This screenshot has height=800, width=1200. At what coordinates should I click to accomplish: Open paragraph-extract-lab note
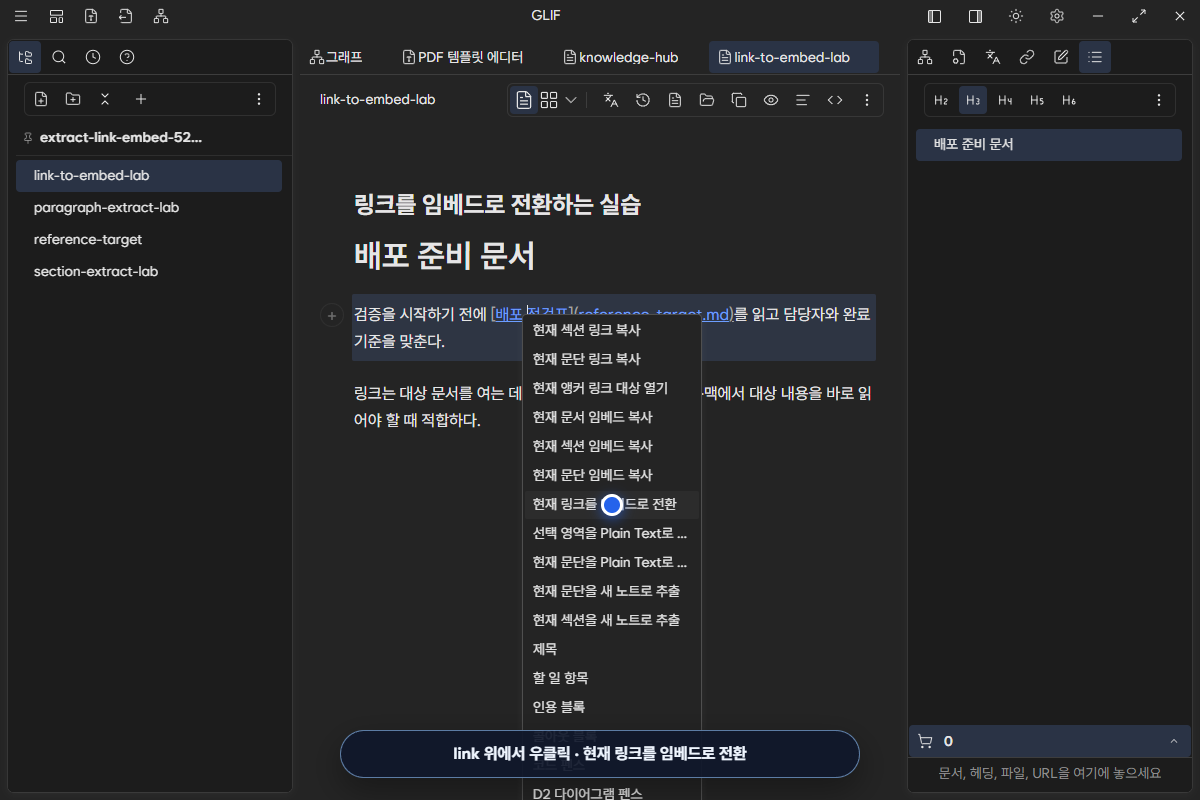coord(149,207)
